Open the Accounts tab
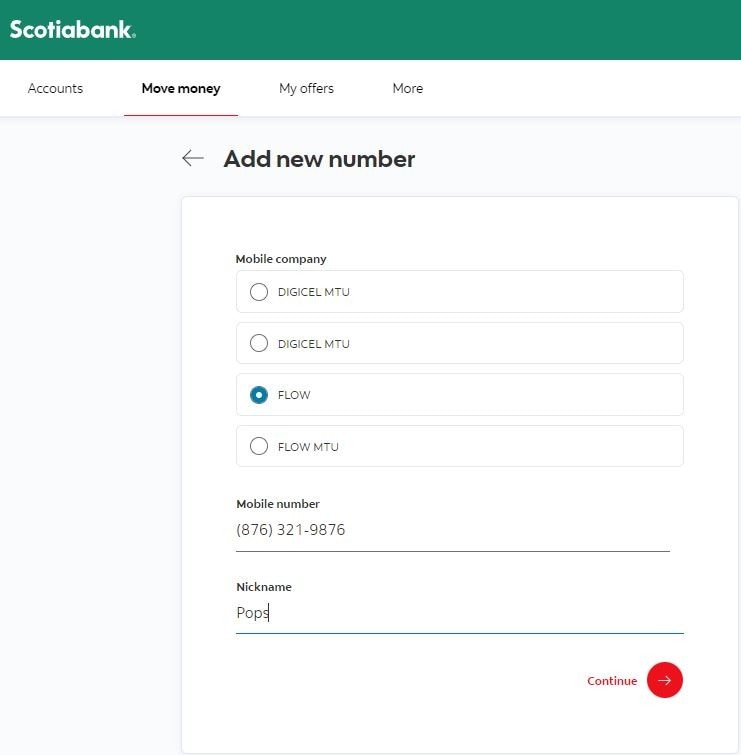741x755 pixels. click(55, 89)
